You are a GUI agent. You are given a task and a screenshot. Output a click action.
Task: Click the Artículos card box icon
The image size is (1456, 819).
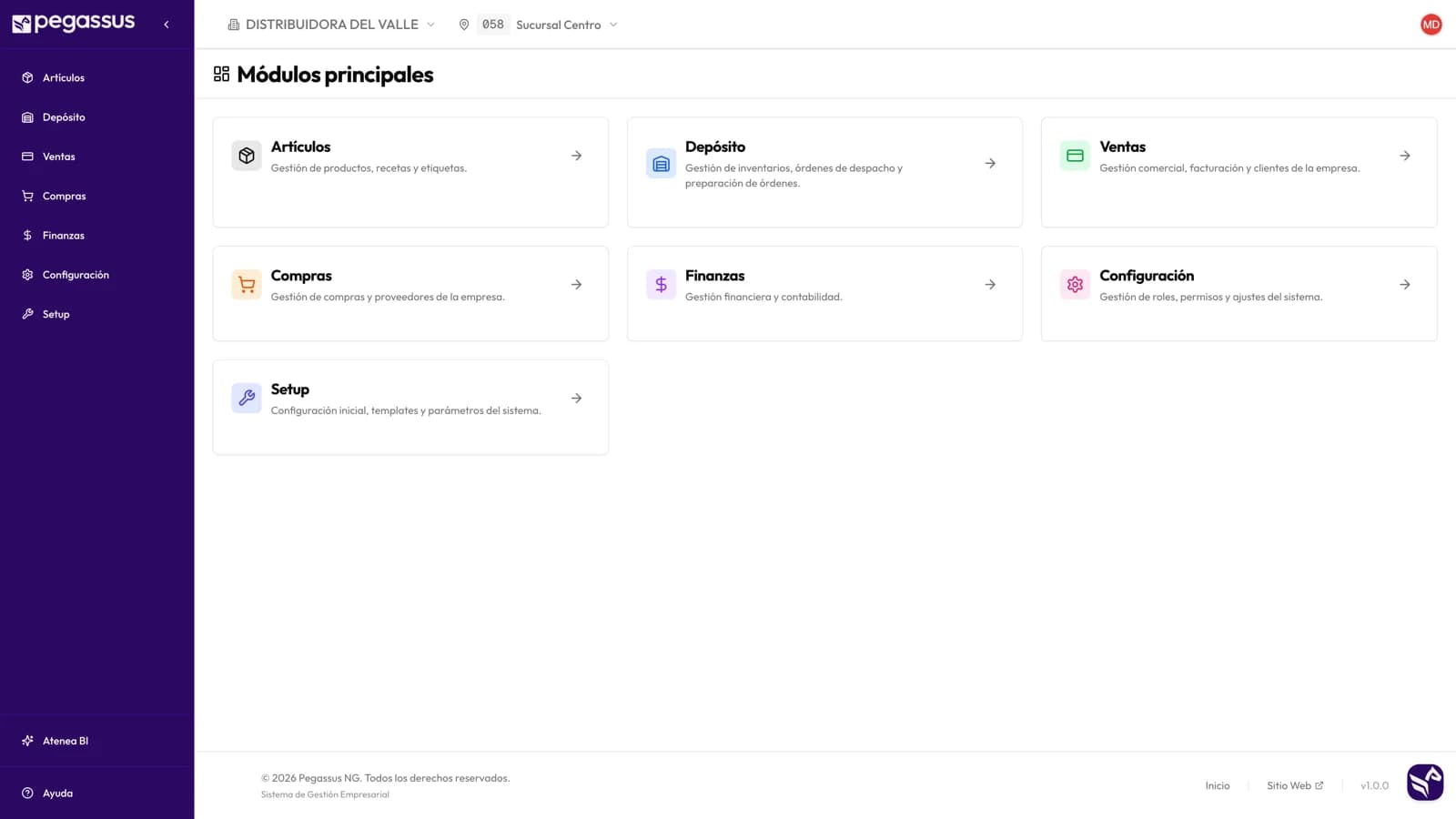click(247, 156)
